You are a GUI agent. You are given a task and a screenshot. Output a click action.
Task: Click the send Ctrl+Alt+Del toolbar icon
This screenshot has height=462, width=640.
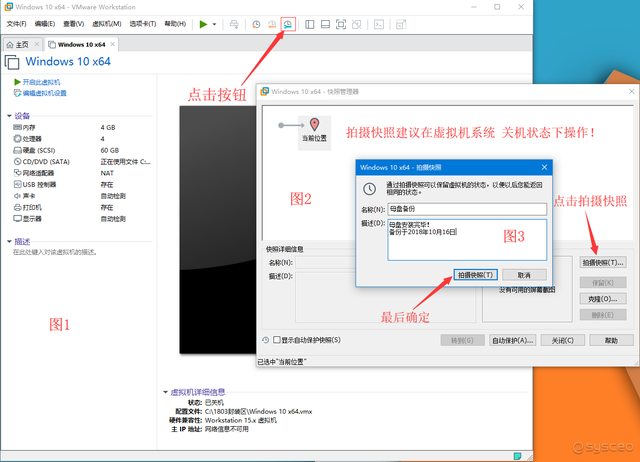coord(234,24)
